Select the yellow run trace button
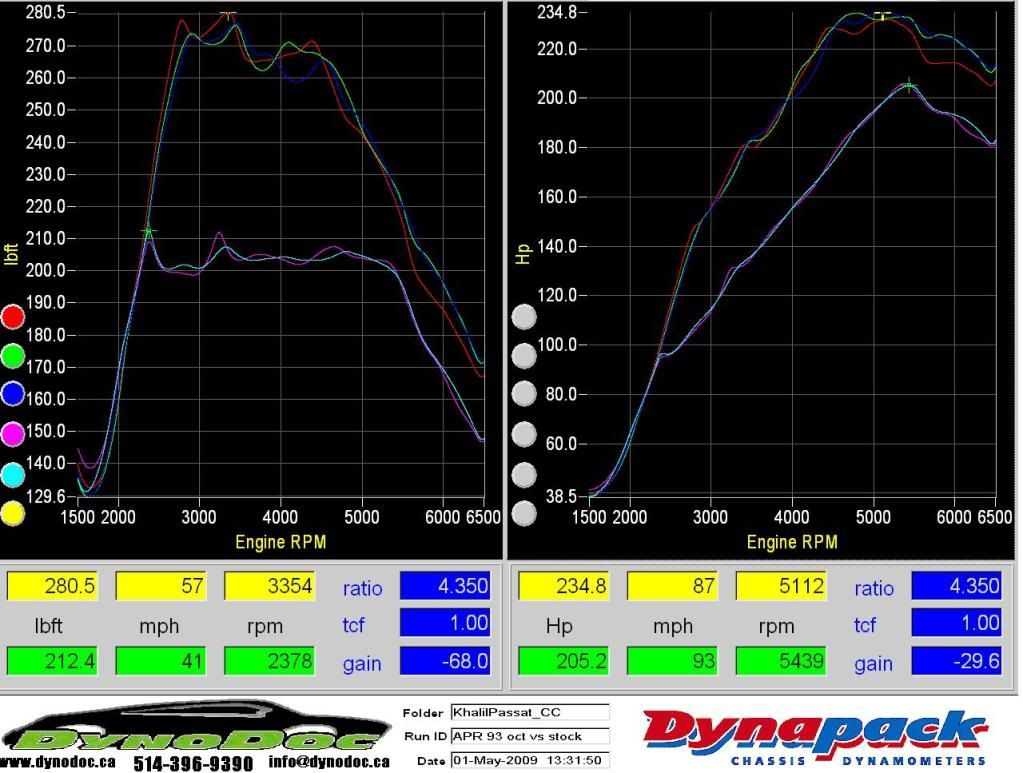Screen dimensions: 1023x773 click(12, 512)
